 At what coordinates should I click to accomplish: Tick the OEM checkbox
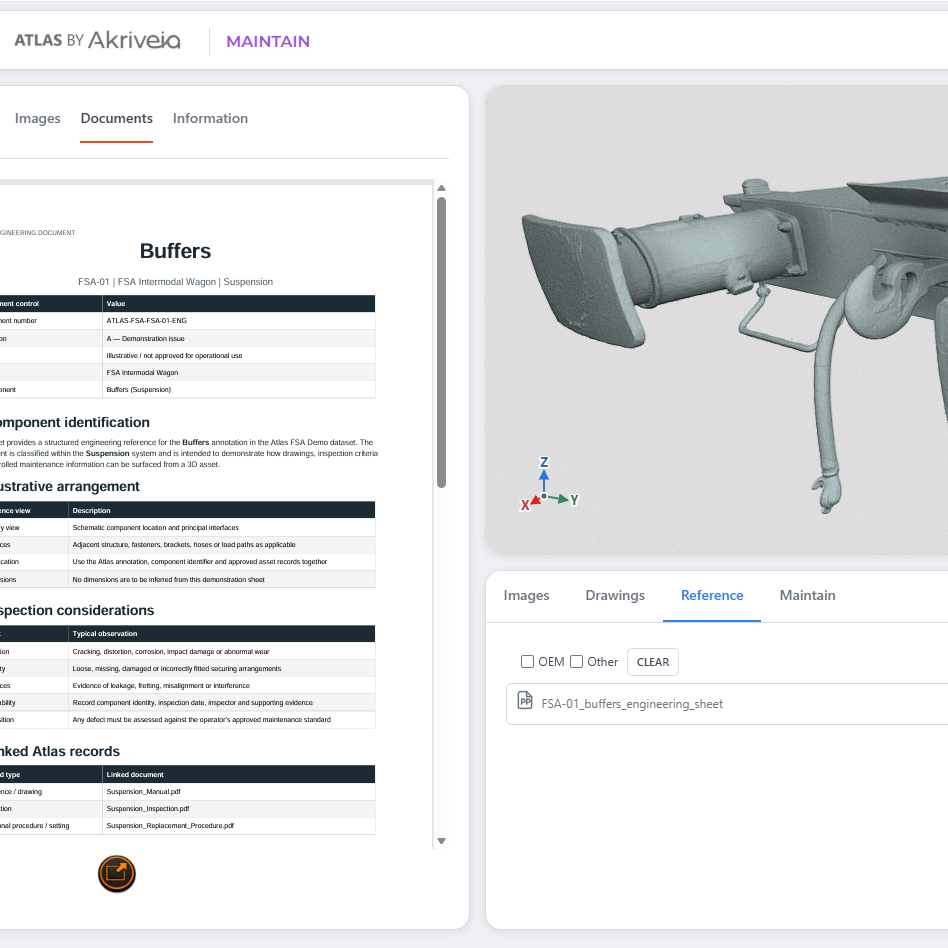point(527,661)
